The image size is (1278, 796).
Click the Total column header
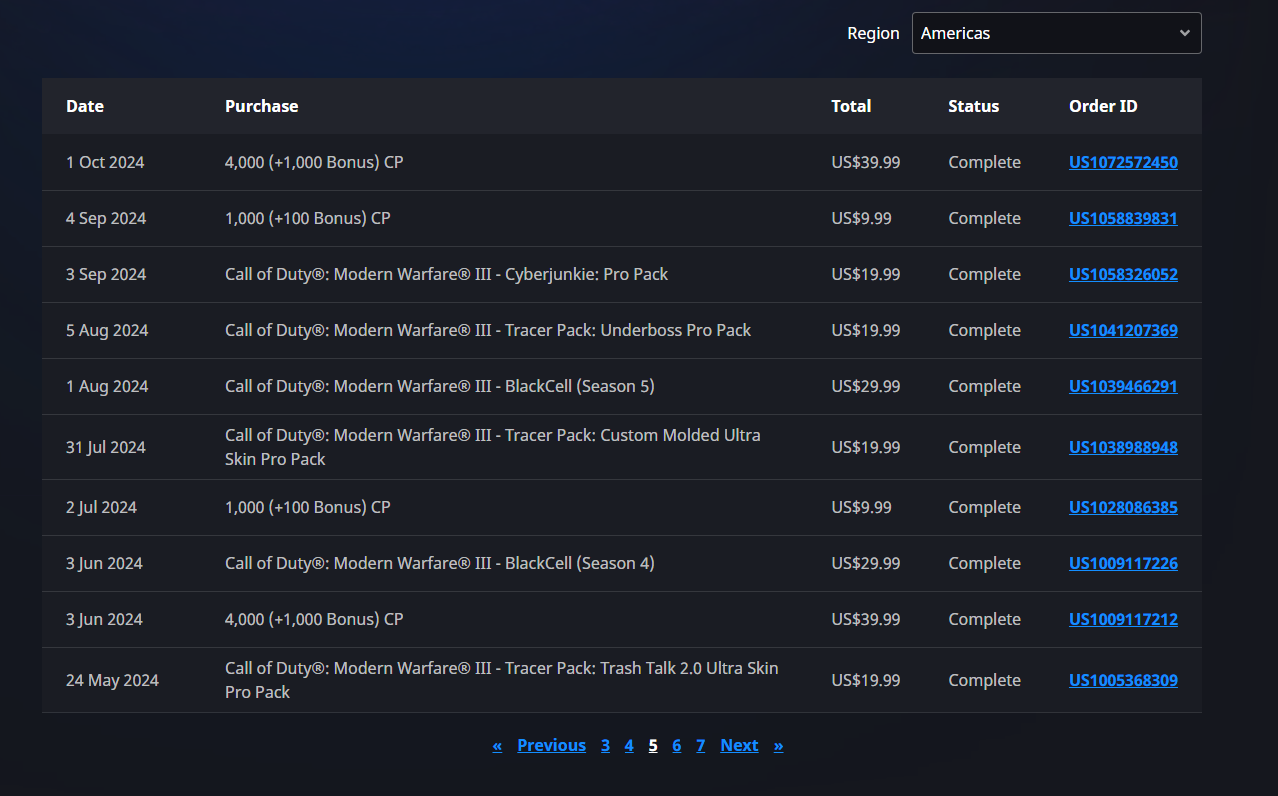click(x=851, y=106)
